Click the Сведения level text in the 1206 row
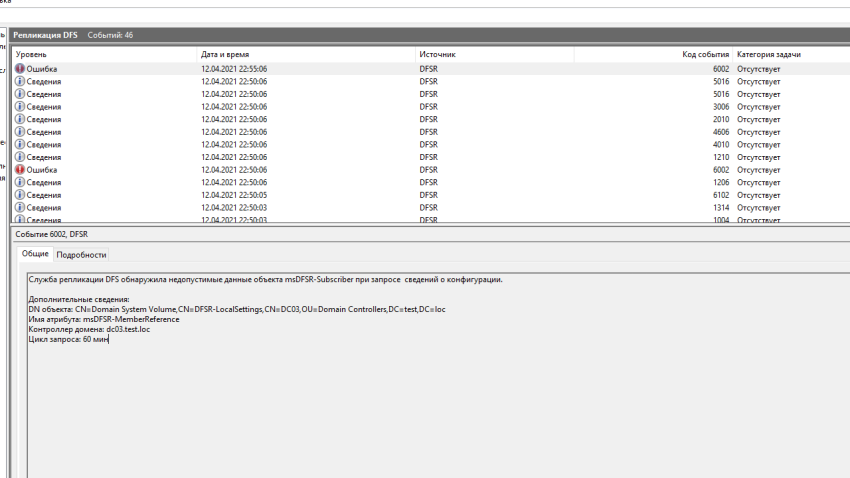The height and width of the screenshot is (478, 850). click(44, 182)
